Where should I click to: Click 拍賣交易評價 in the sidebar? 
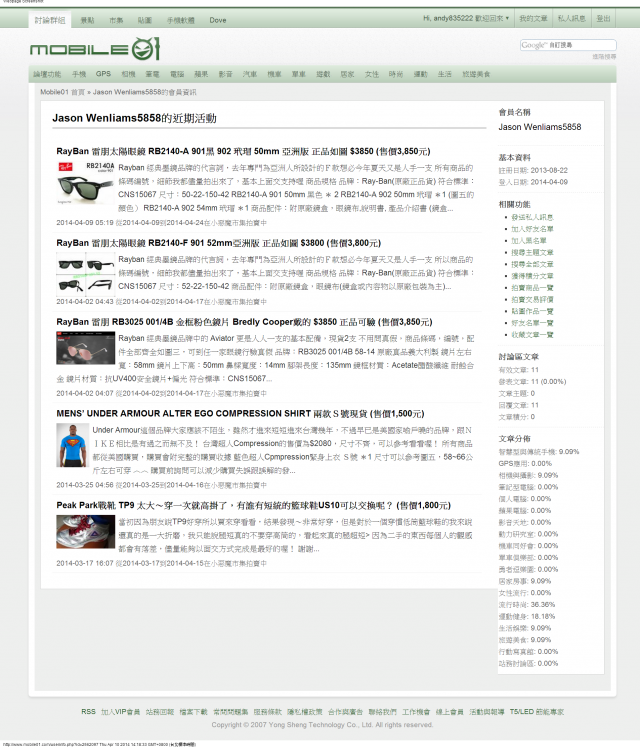(532, 299)
